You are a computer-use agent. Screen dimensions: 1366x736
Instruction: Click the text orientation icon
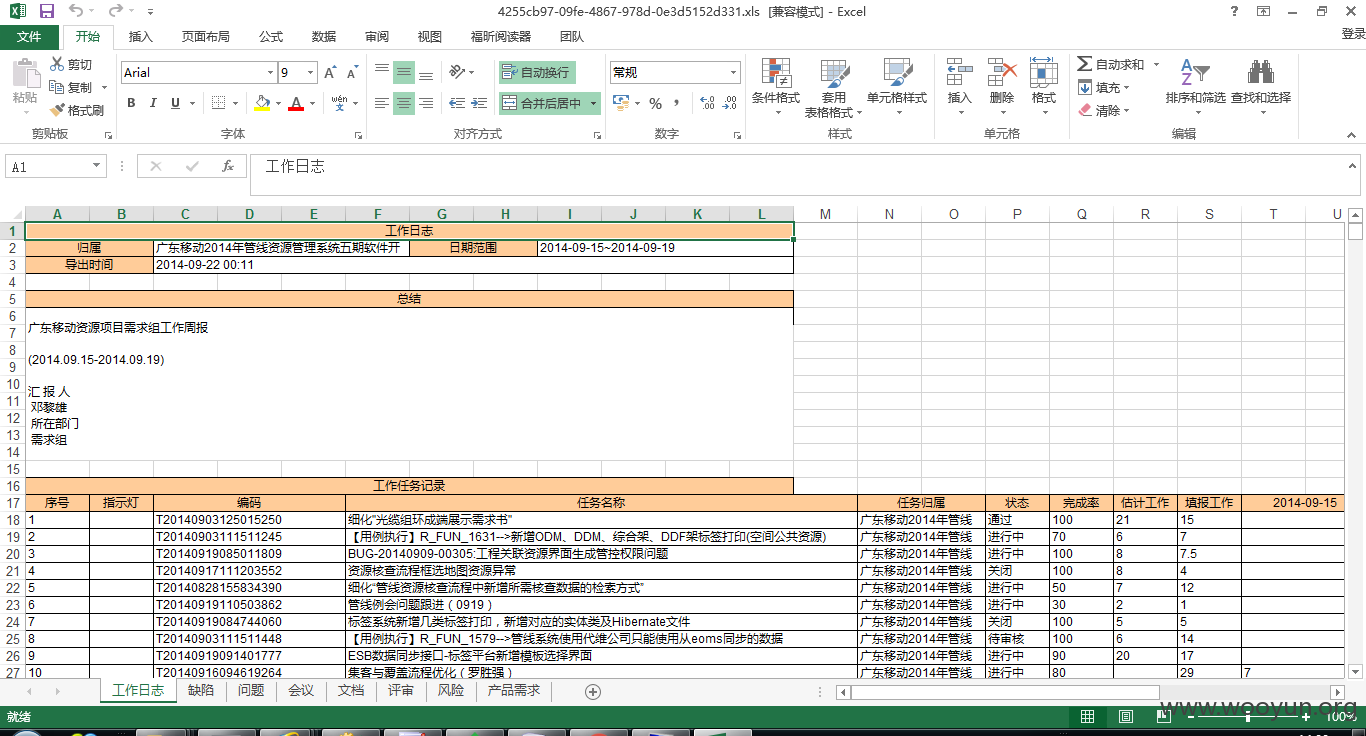click(x=459, y=72)
